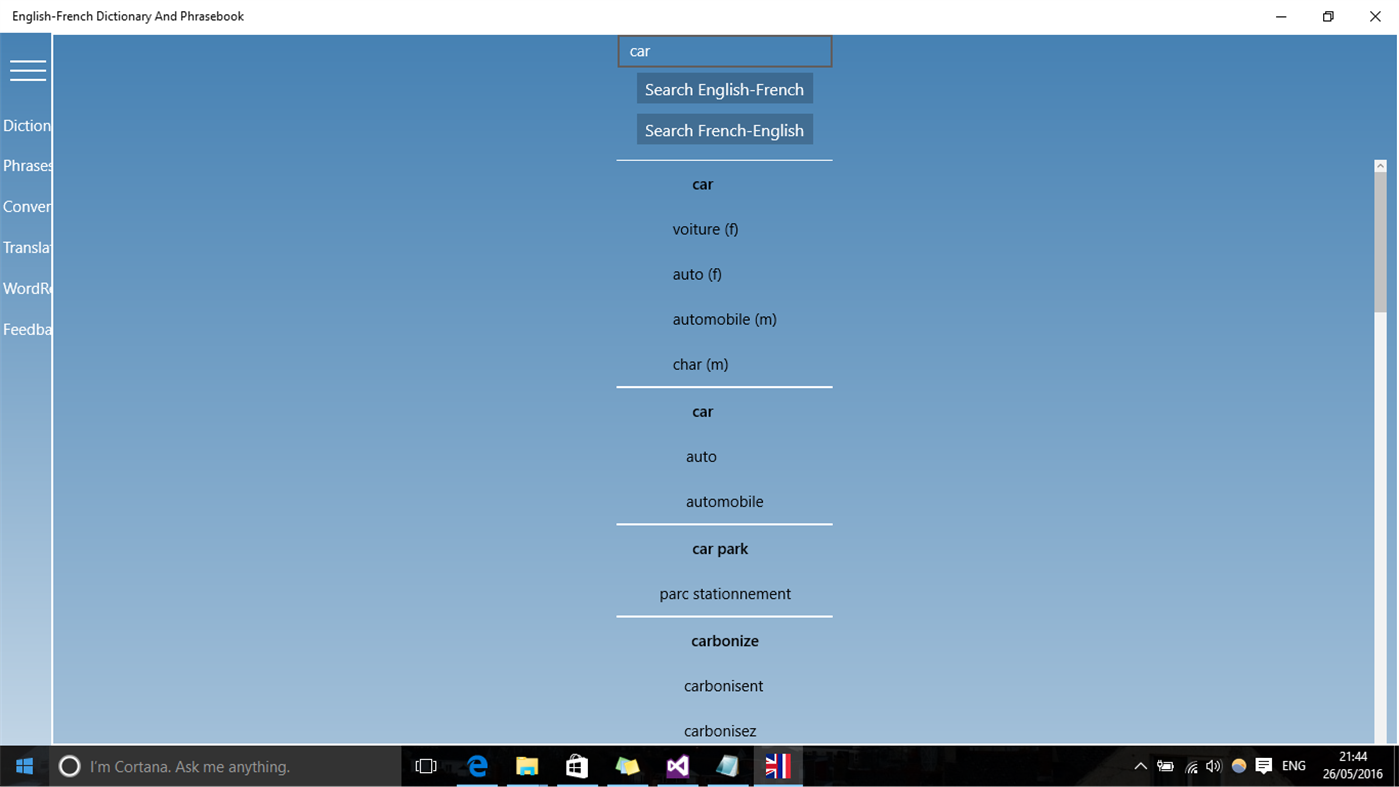This screenshot has width=1399, height=787.
Task: Click the dictionary app's flag icon in taskbar
Action: click(778, 765)
